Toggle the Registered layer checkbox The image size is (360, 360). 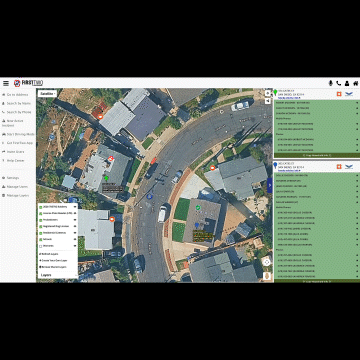[x=40, y=226]
